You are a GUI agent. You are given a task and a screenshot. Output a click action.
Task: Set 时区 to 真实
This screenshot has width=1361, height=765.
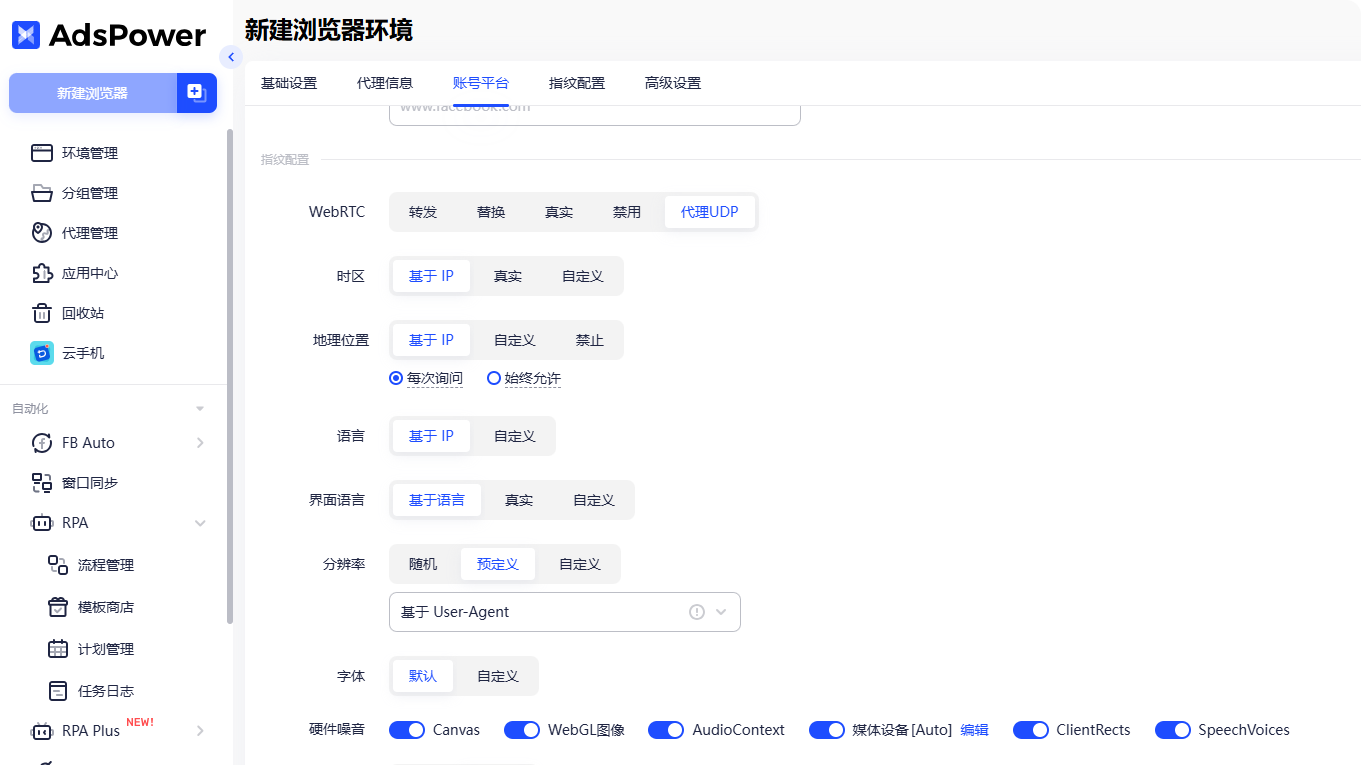[x=508, y=276]
